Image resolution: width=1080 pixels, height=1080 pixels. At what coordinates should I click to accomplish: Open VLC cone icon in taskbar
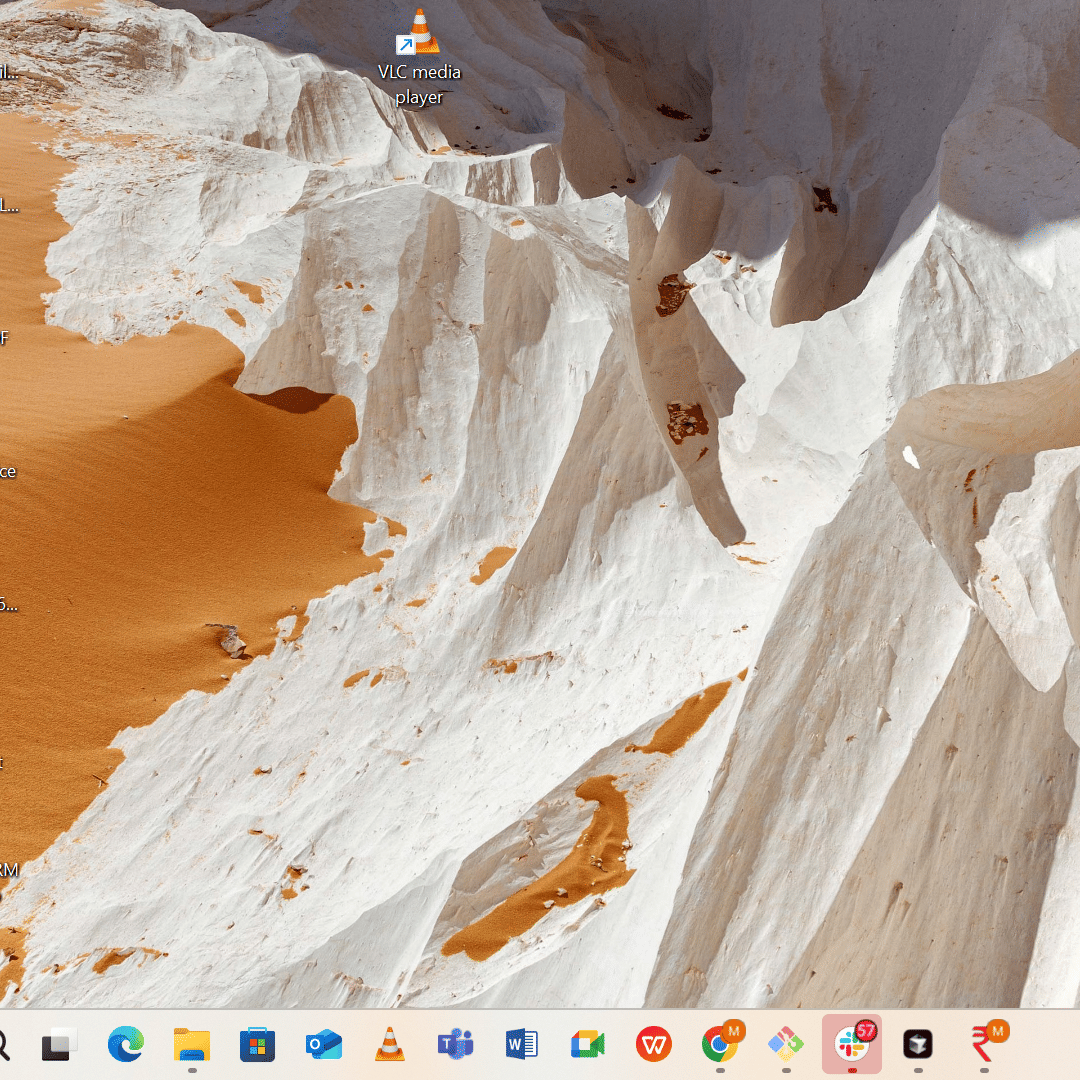389,1044
